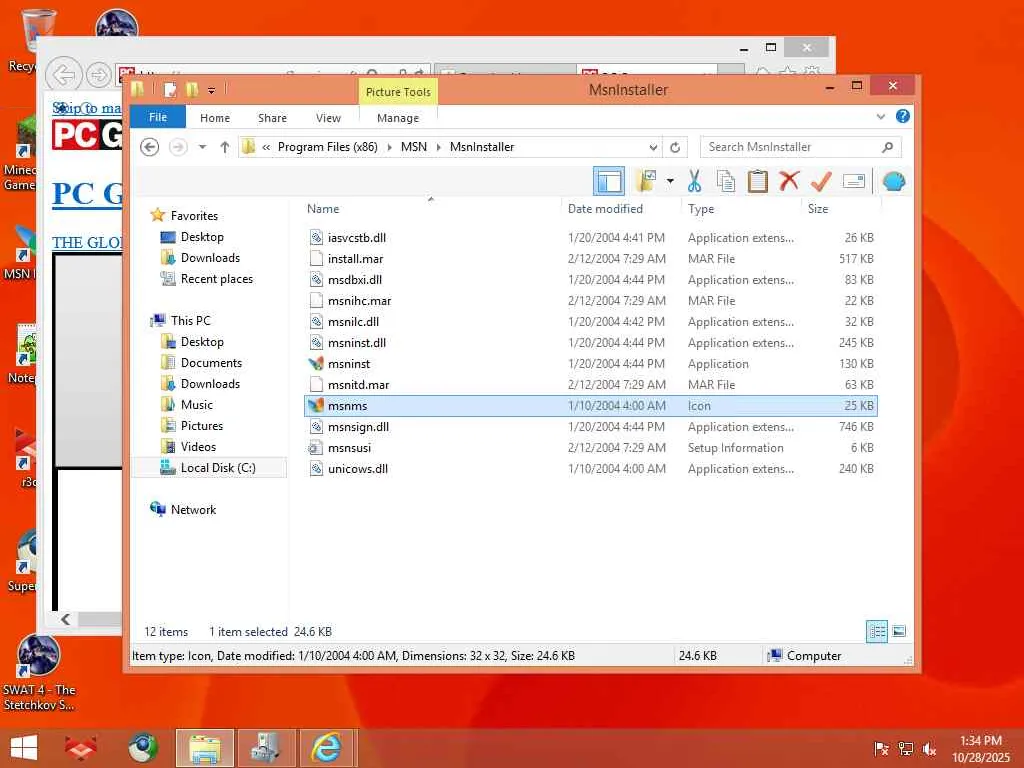This screenshot has height=768, width=1024.
Task: Click the Search MsnInstaller field
Action: [800, 147]
